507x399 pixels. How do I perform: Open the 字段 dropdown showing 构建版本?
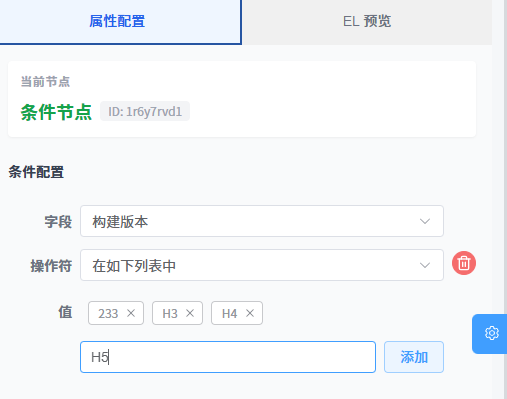262,221
